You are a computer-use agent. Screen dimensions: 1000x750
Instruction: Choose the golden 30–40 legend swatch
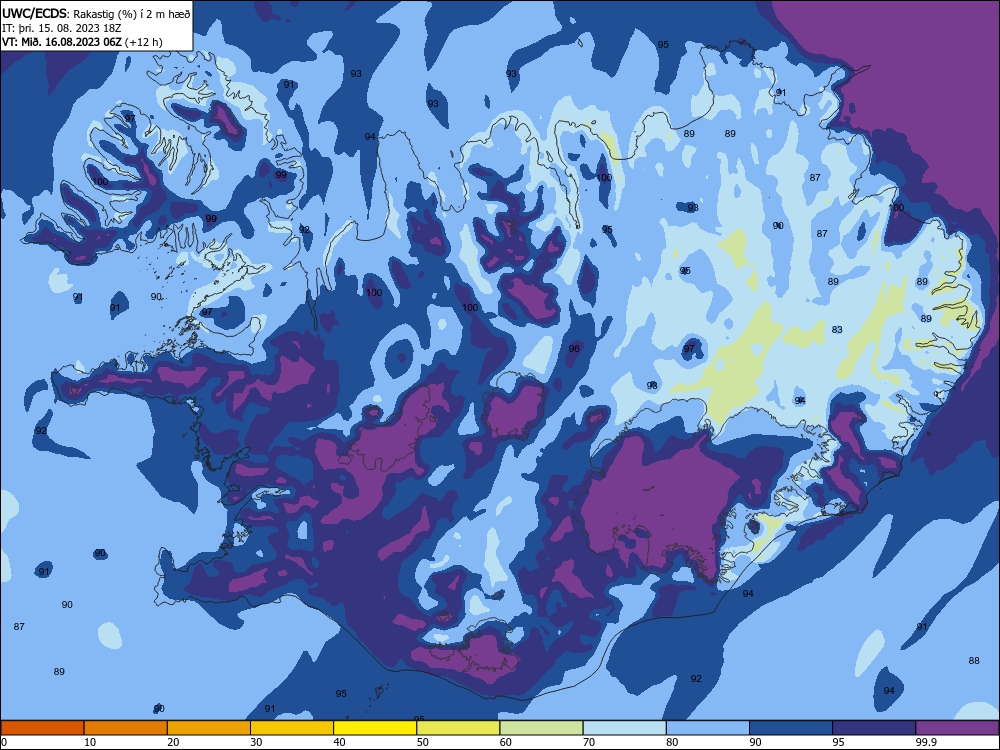pyautogui.click(x=292, y=728)
